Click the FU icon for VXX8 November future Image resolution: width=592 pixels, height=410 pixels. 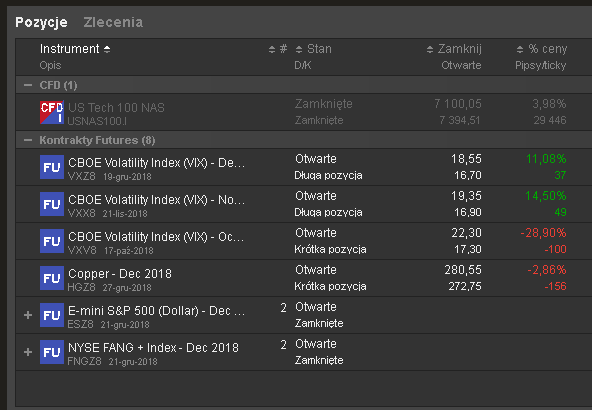pos(52,204)
